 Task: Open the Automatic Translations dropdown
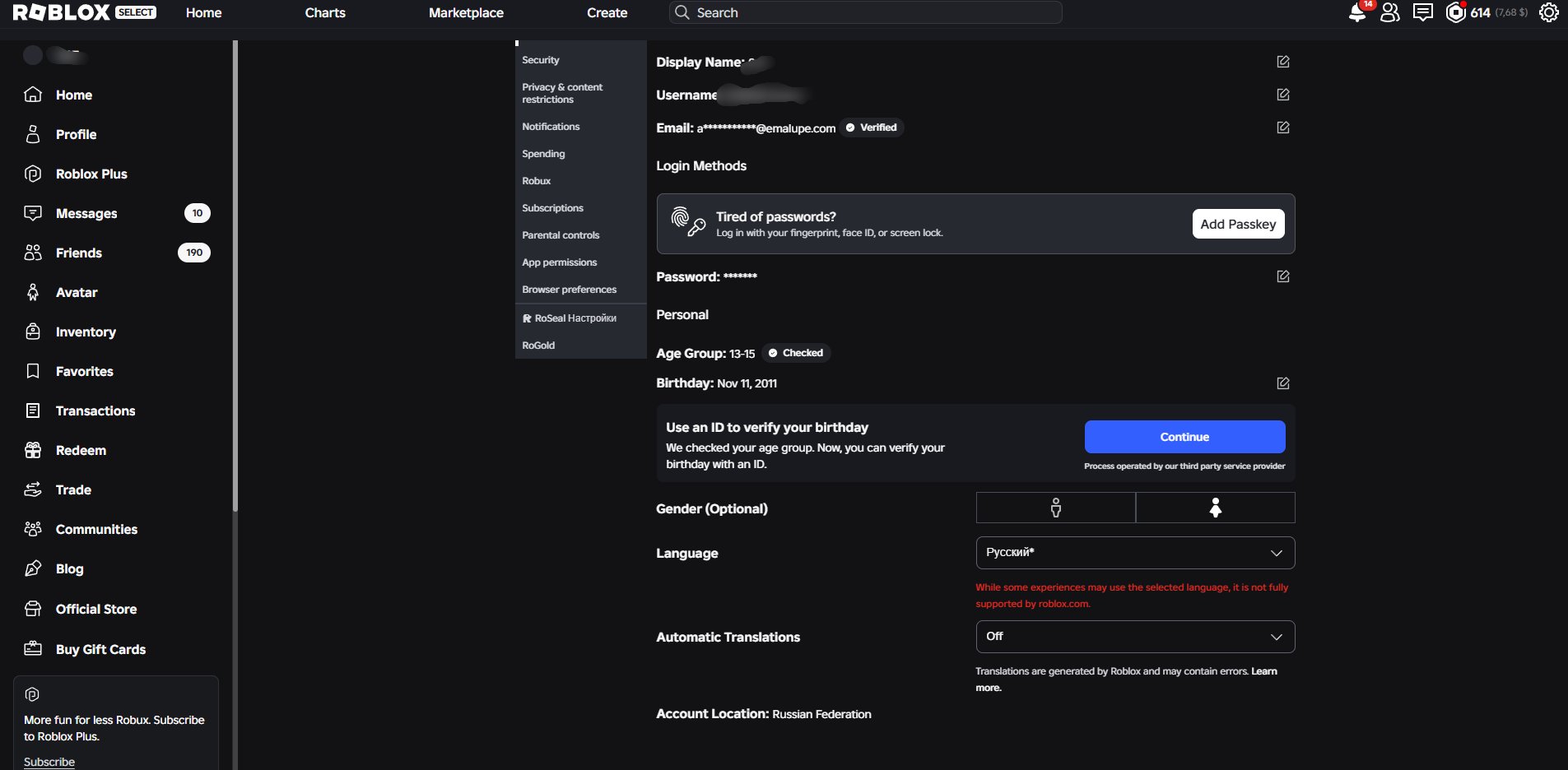[1135, 637]
